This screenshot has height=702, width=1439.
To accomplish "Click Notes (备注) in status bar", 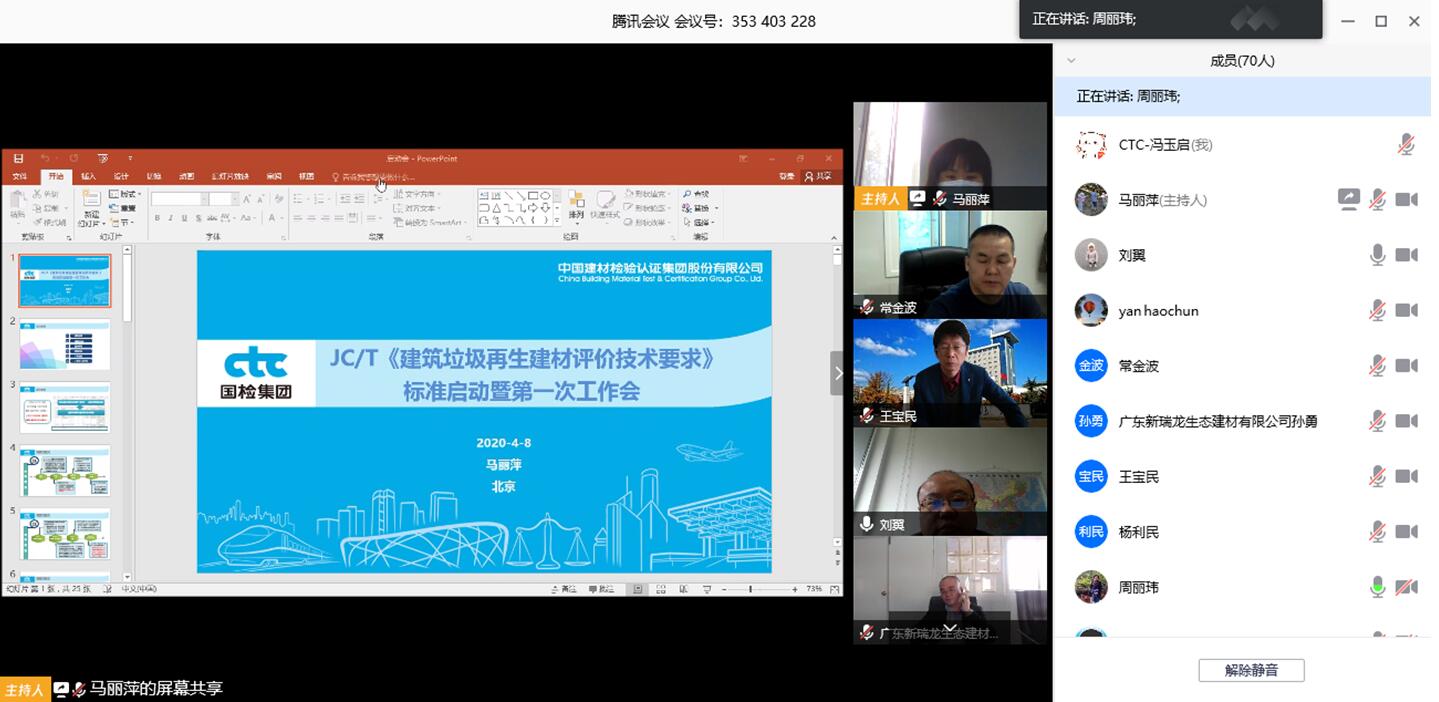I will [564, 589].
